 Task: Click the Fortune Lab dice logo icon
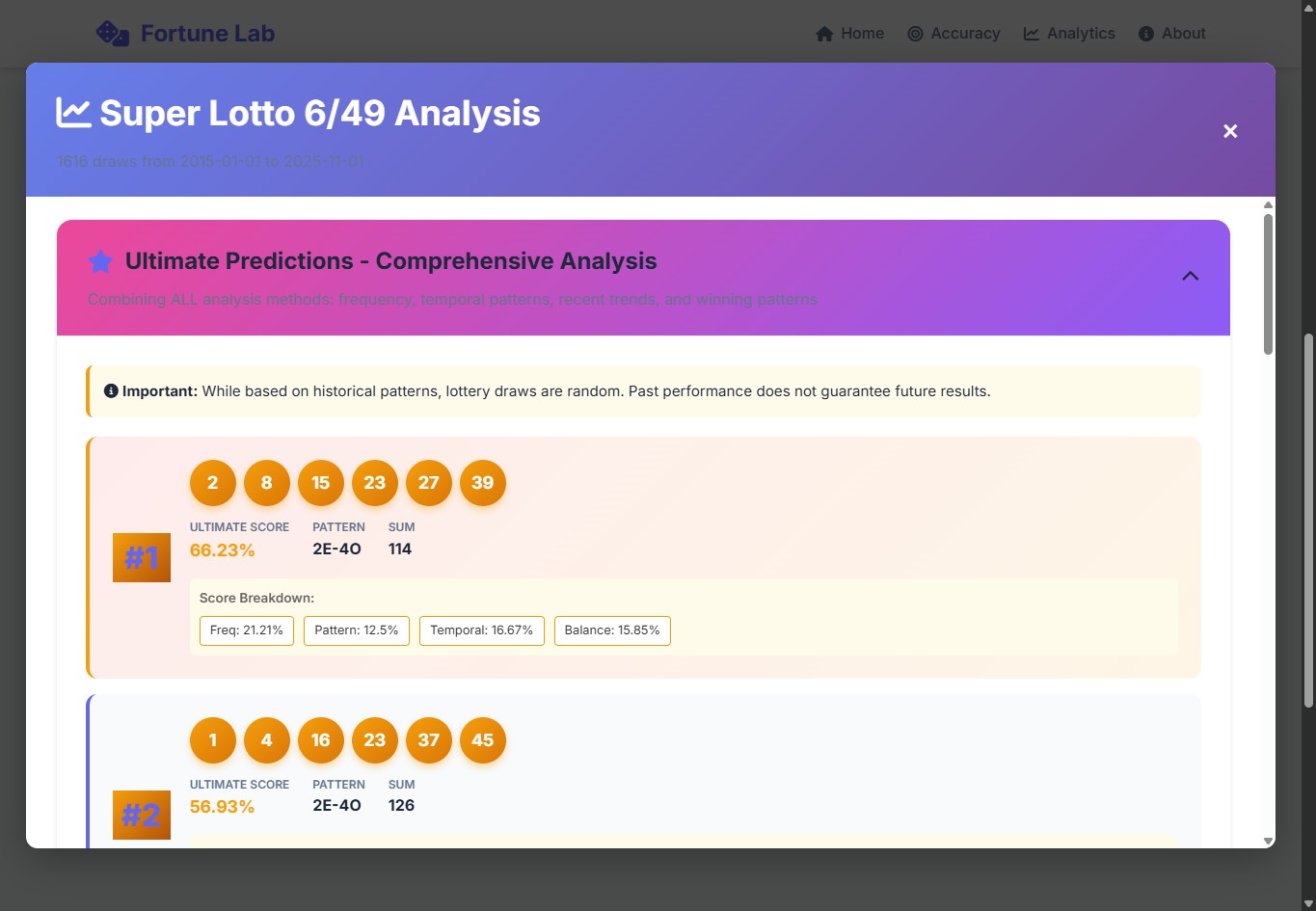point(113,34)
